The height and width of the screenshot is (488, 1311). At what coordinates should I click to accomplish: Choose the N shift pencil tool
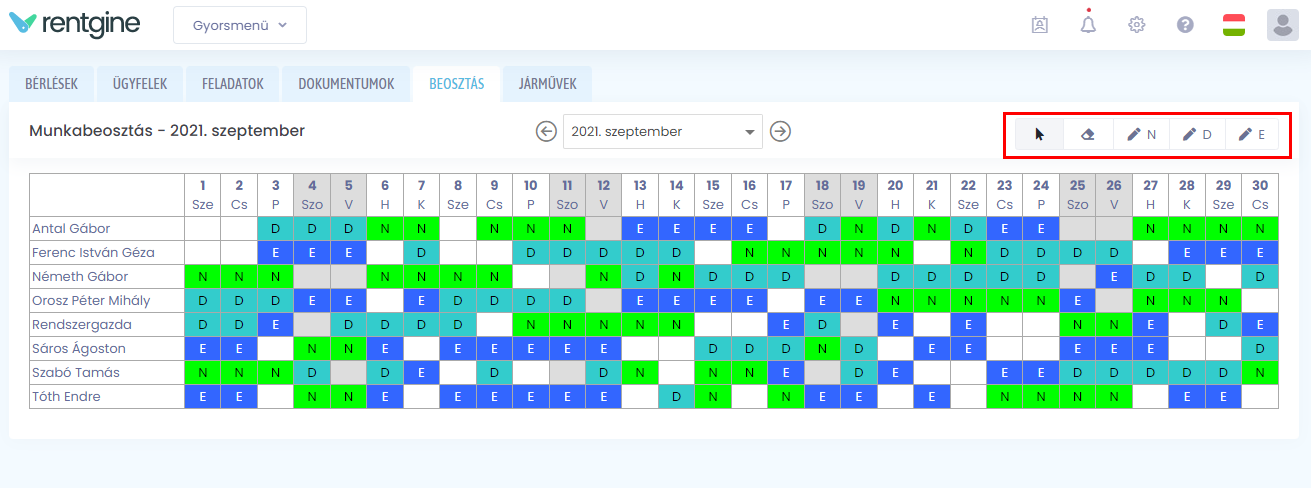click(1141, 134)
